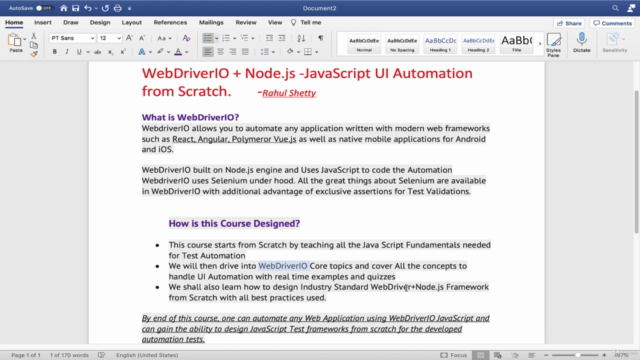Click Rahul Shetty underlined name

tap(289, 93)
